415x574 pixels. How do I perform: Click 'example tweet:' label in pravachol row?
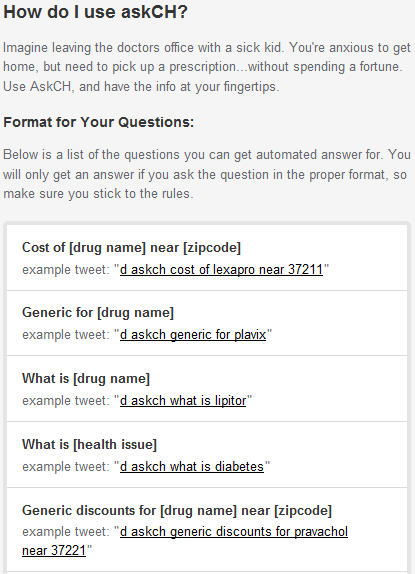pos(66,532)
